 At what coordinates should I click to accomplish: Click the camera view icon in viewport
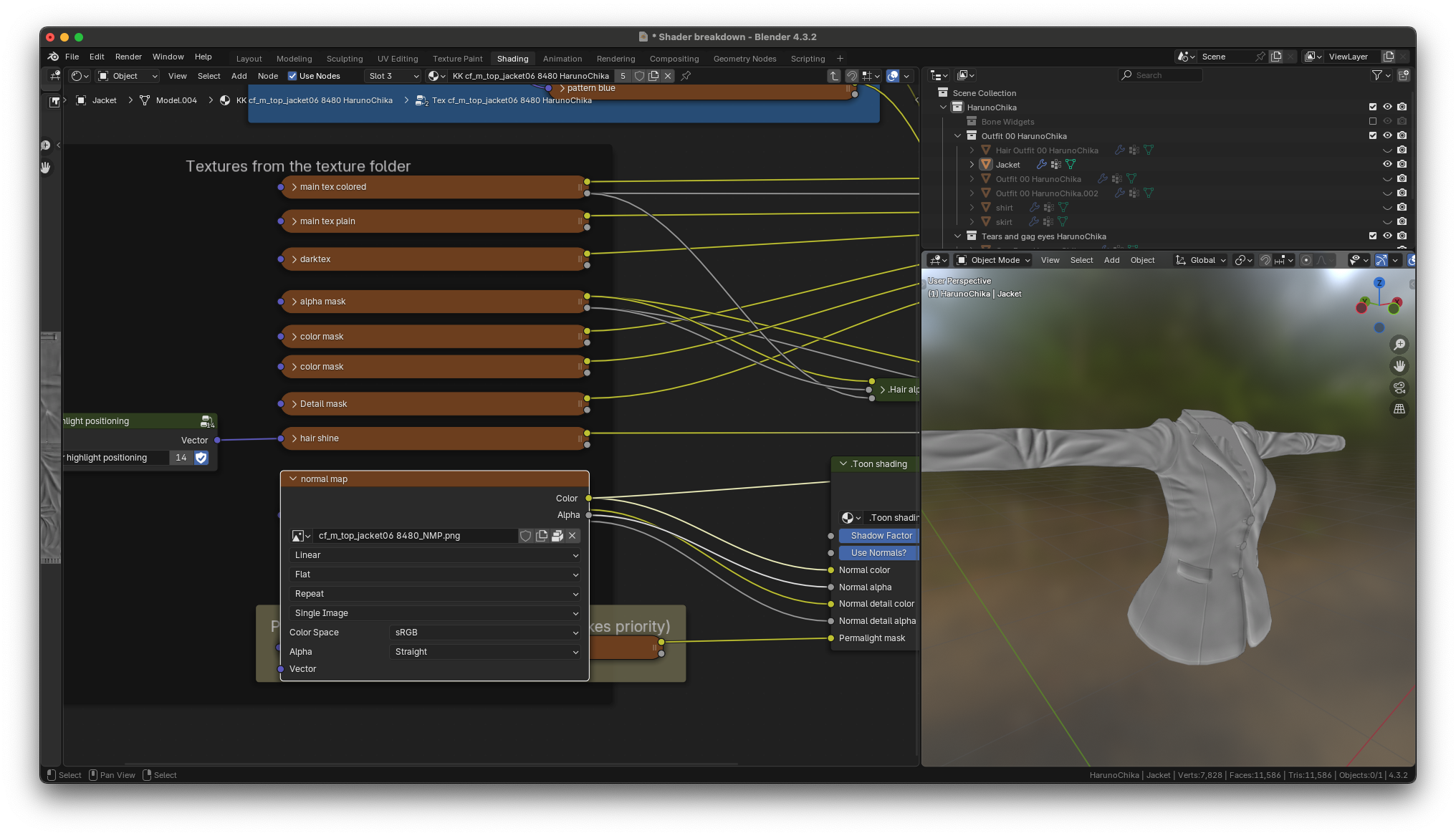tap(1399, 388)
